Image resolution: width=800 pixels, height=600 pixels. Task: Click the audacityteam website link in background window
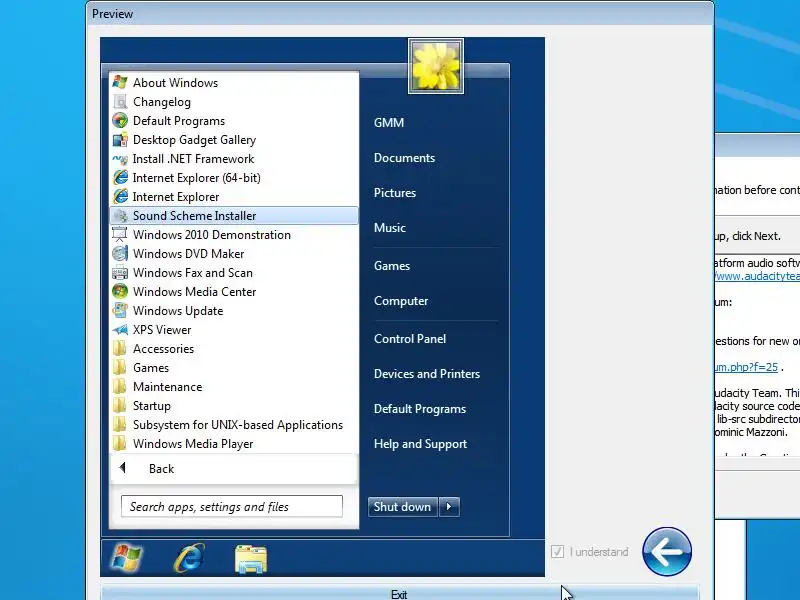(x=757, y=276)
